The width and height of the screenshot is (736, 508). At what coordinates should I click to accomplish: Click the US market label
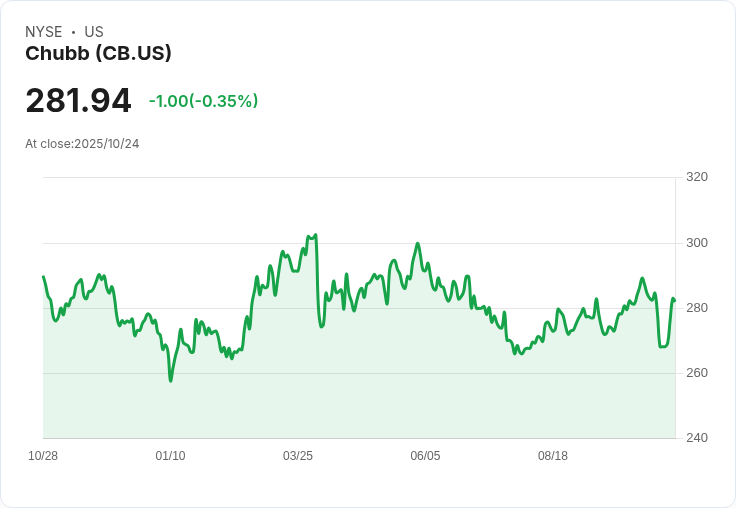pyautogui.click(x=94, y=32)
